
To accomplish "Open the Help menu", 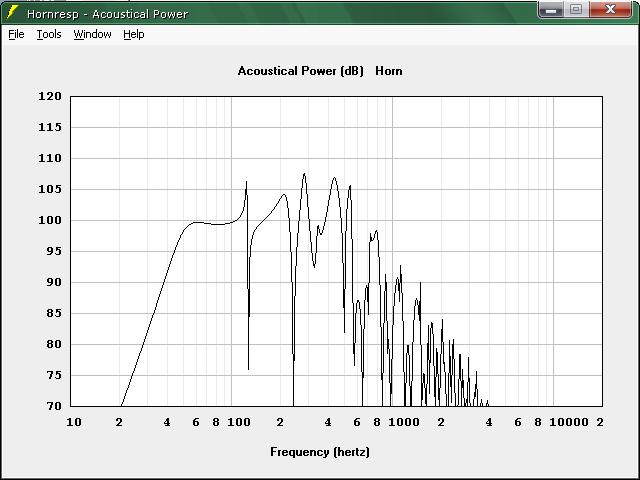I will 134,34.
